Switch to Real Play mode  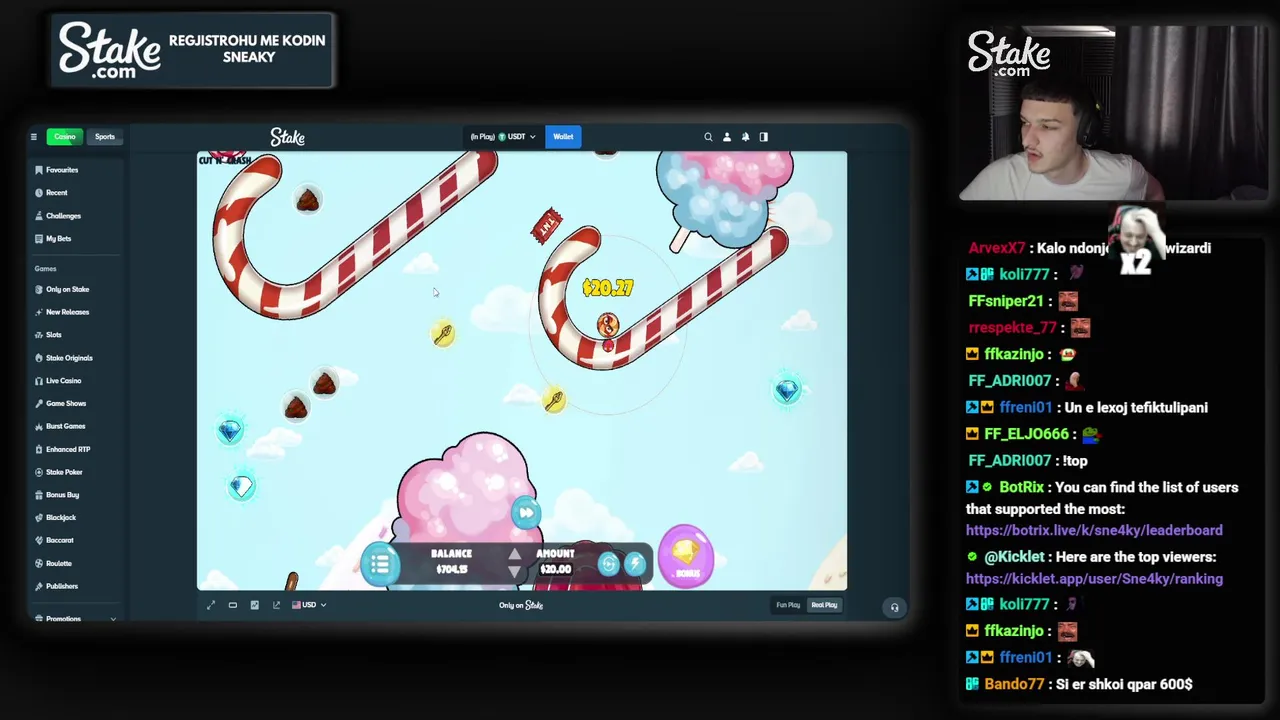click(824, 605)
